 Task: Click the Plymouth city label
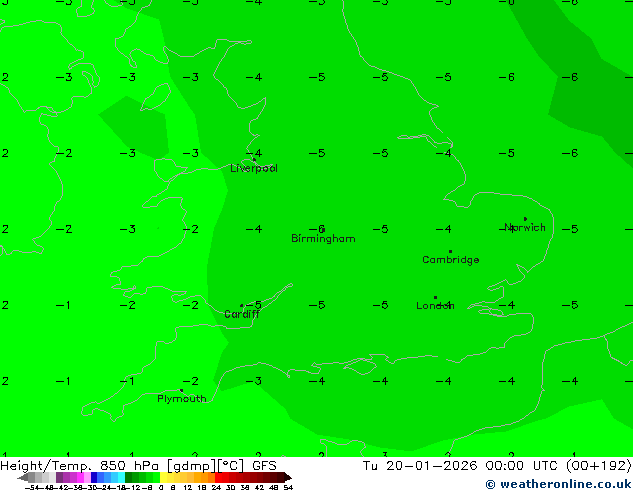coord(182,399)
